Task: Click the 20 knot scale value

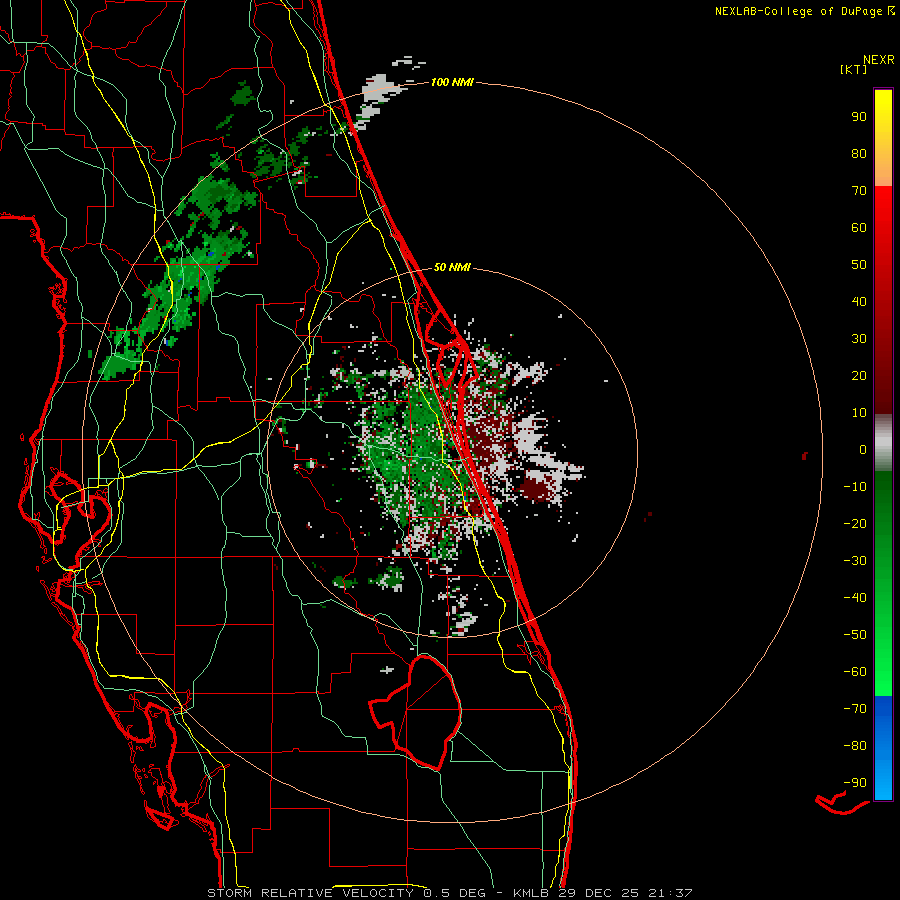Action: (x=859, y=376)
